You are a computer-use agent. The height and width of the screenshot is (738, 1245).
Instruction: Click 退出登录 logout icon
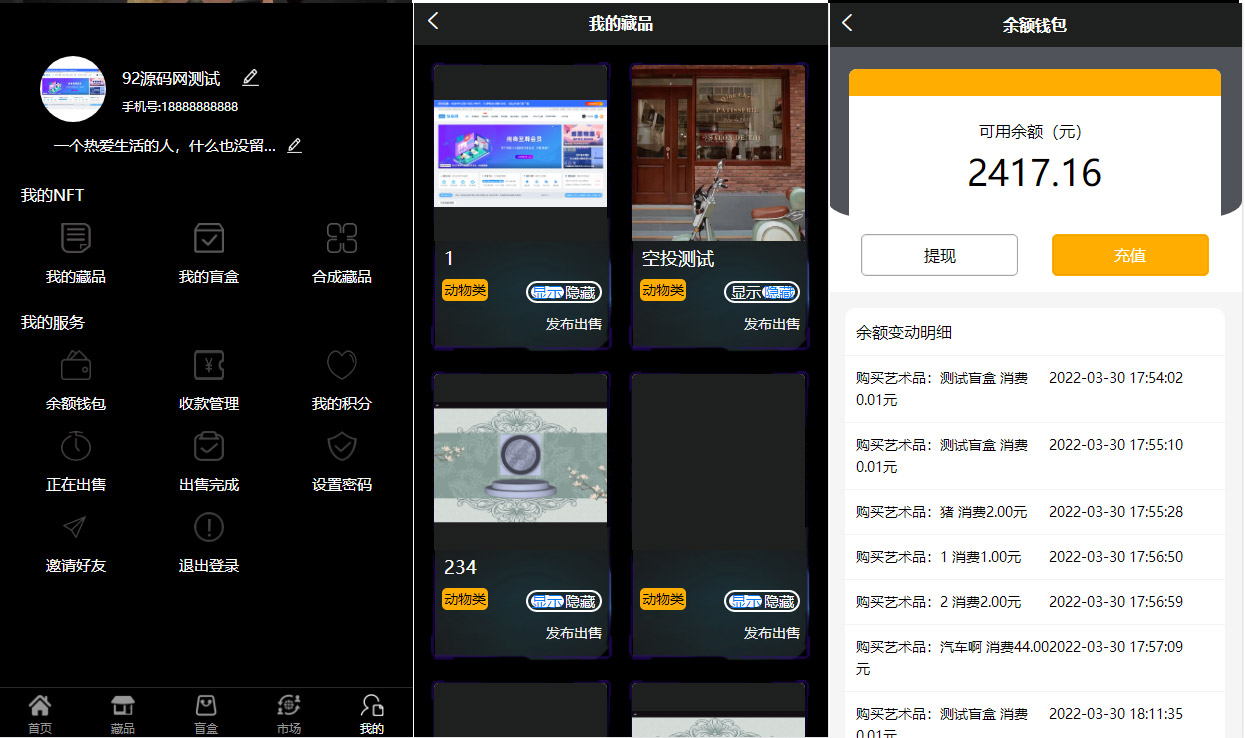coord(209,527)
